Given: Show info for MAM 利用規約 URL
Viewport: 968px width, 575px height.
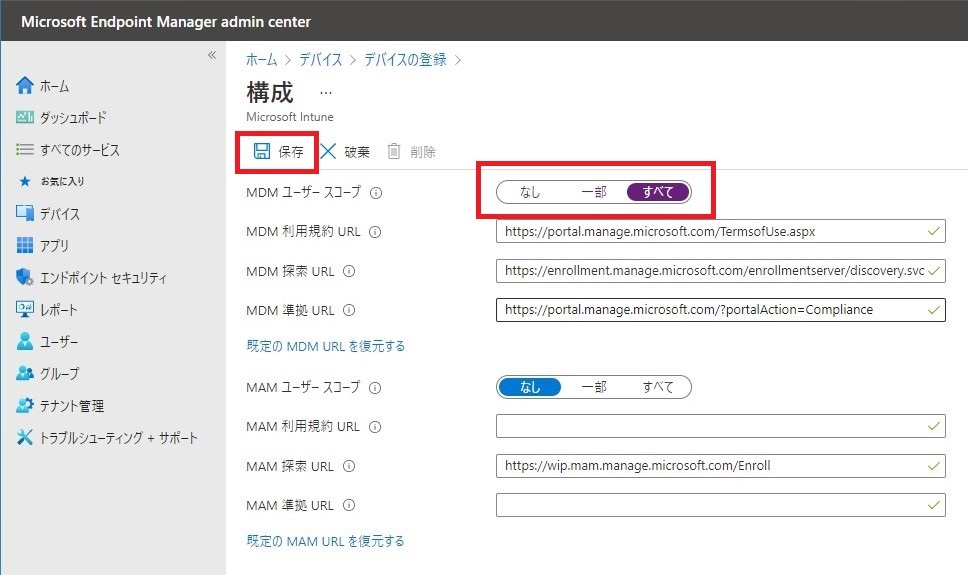Looking at the screenshot, I should coord(375,427).
